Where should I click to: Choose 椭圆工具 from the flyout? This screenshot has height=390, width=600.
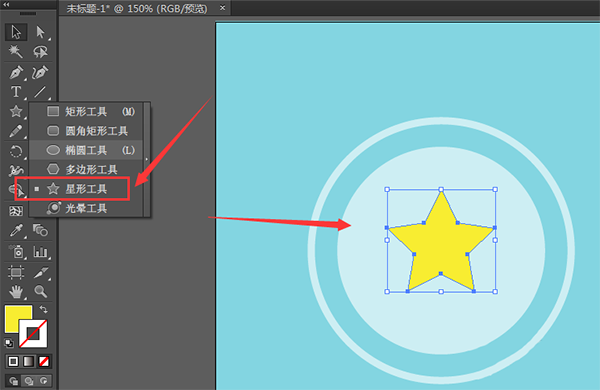[x=86, y=150]
